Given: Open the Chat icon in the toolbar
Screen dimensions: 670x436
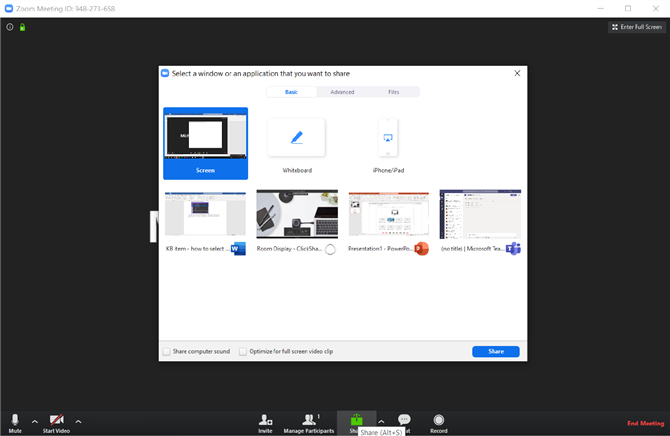Looking at the screenshot, I should [x=404, y=420].
